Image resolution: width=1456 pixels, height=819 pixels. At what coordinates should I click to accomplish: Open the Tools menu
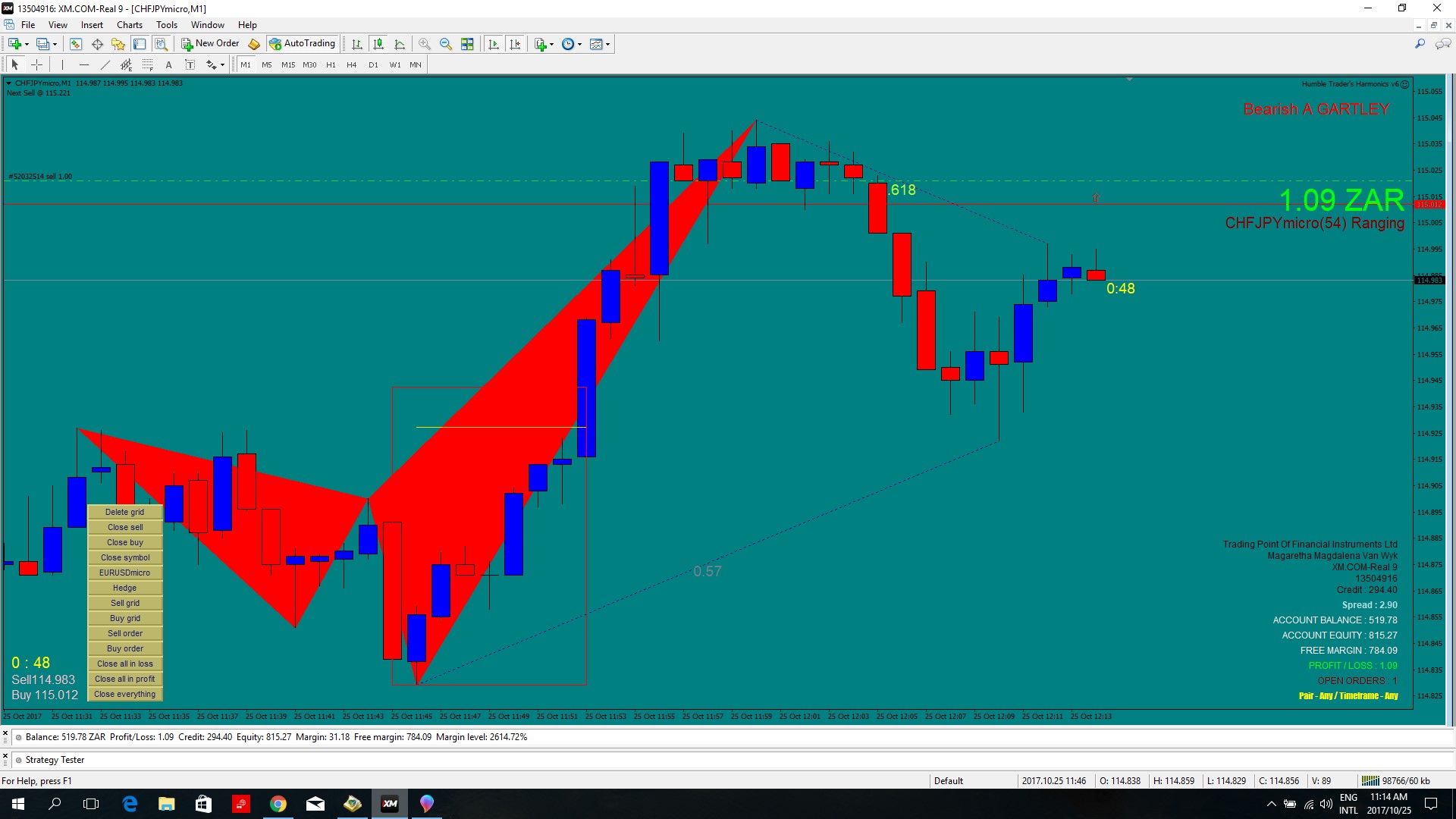pos(167,24)
